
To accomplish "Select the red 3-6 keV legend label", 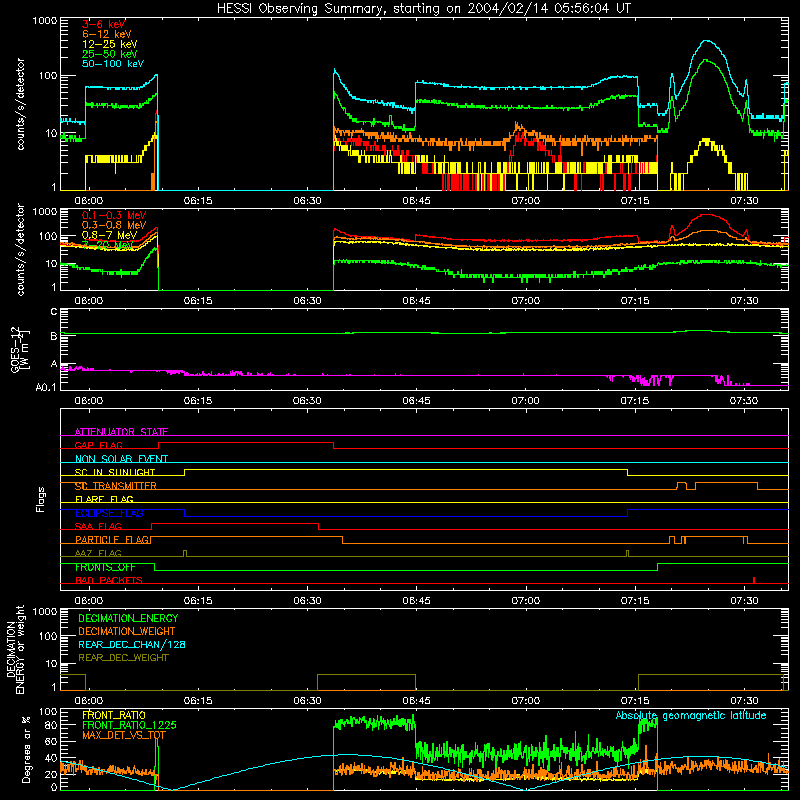I will (103, 24).
